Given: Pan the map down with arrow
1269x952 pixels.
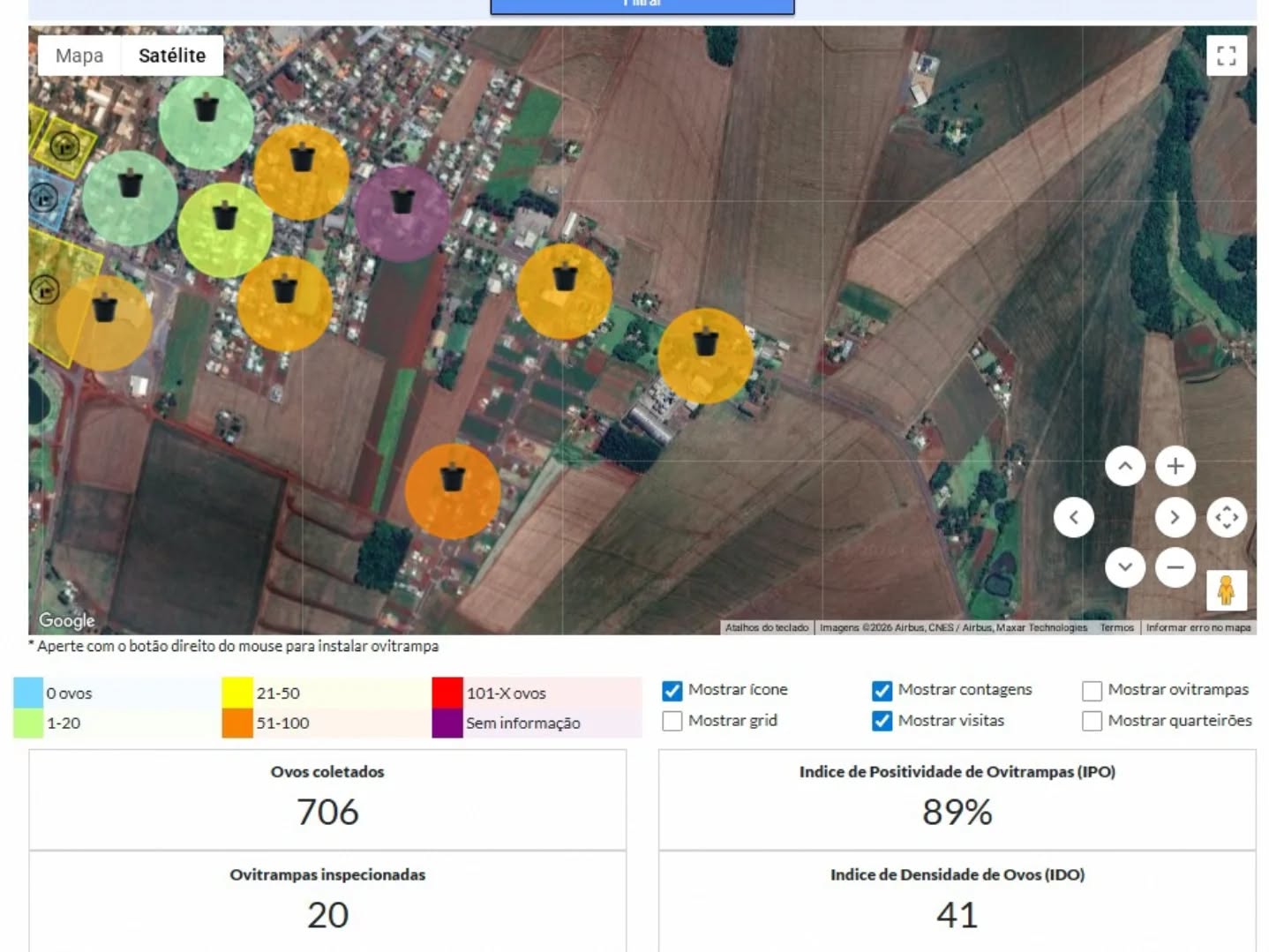Looking at the screenshot, I should pos(1124,567).
